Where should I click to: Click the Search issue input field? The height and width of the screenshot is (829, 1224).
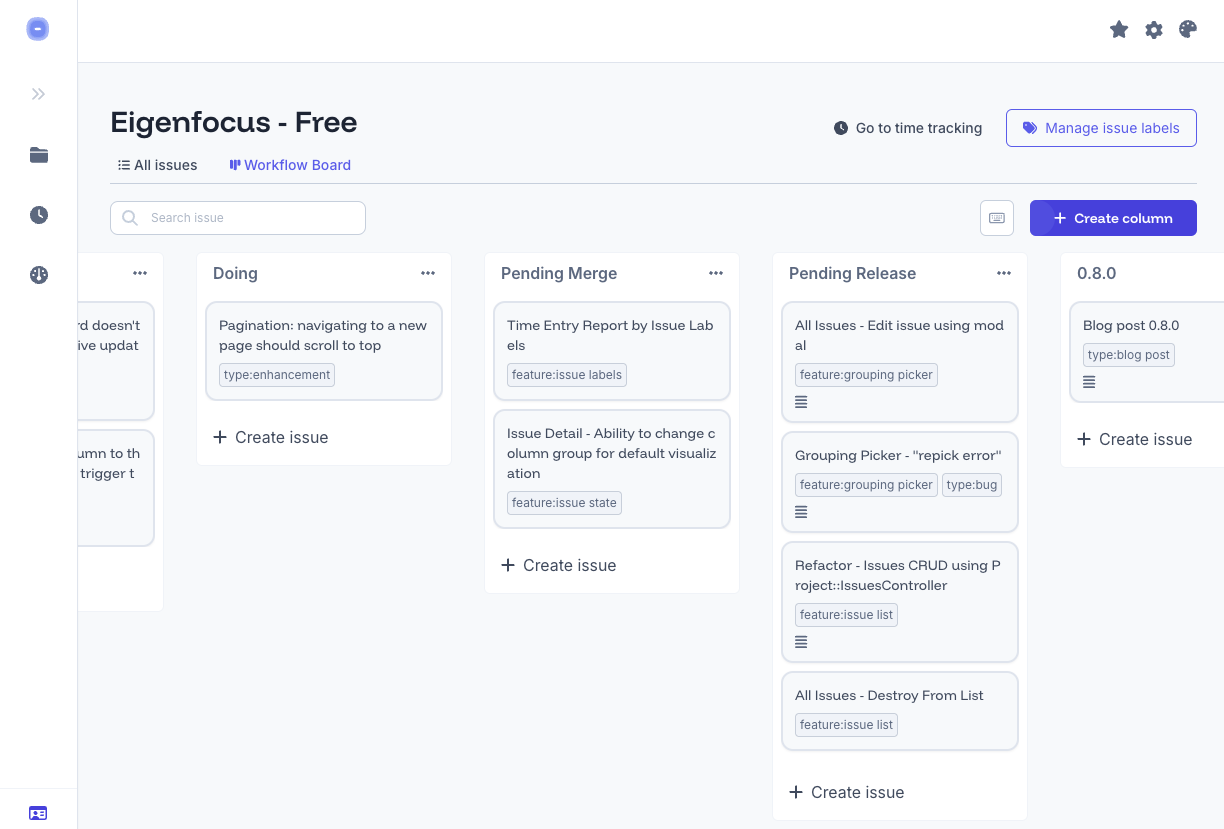pyautogui.click(x=238, y=218)
